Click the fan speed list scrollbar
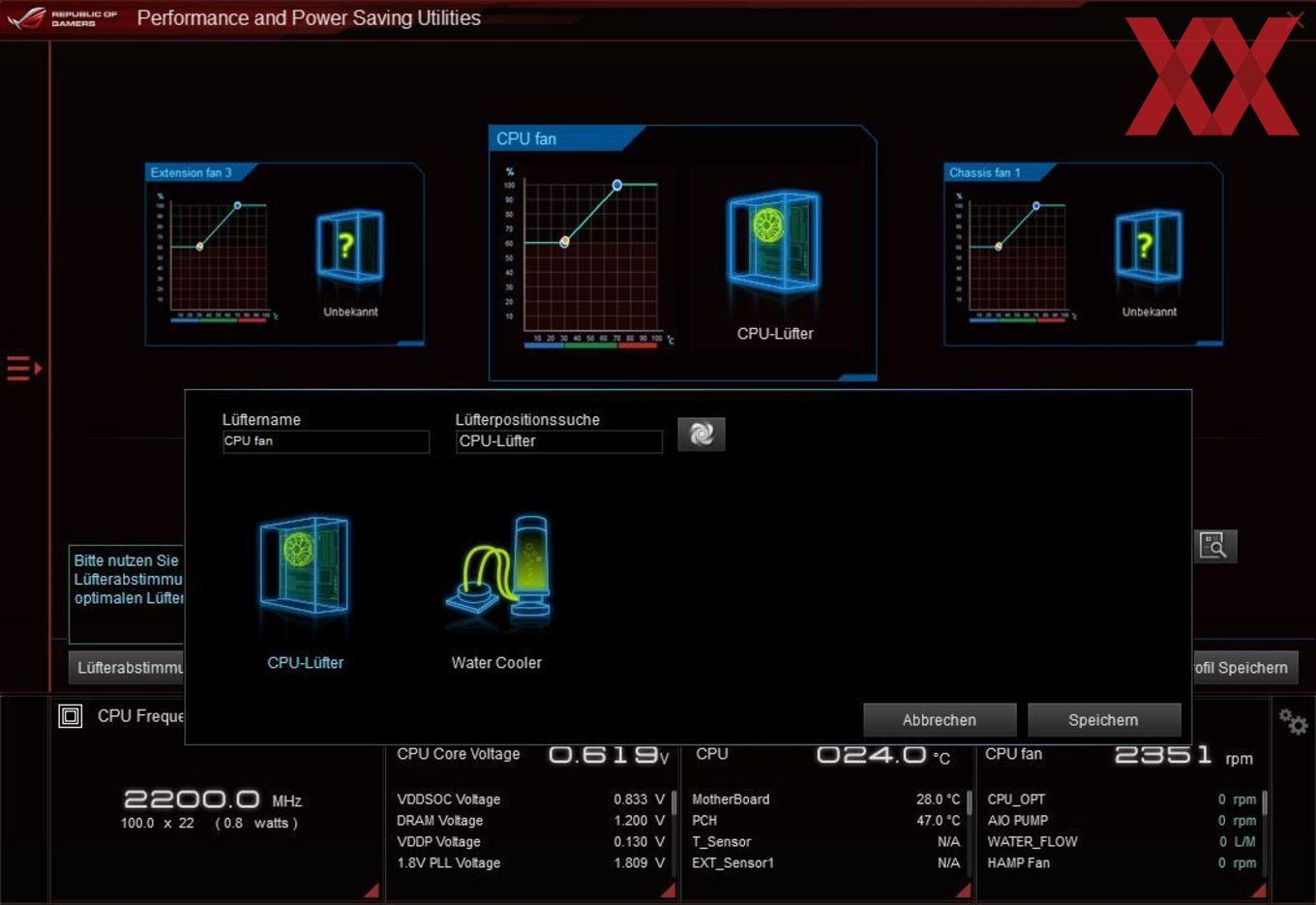The width and height of the screenshot is (1316, 905). coord(1265,802)
